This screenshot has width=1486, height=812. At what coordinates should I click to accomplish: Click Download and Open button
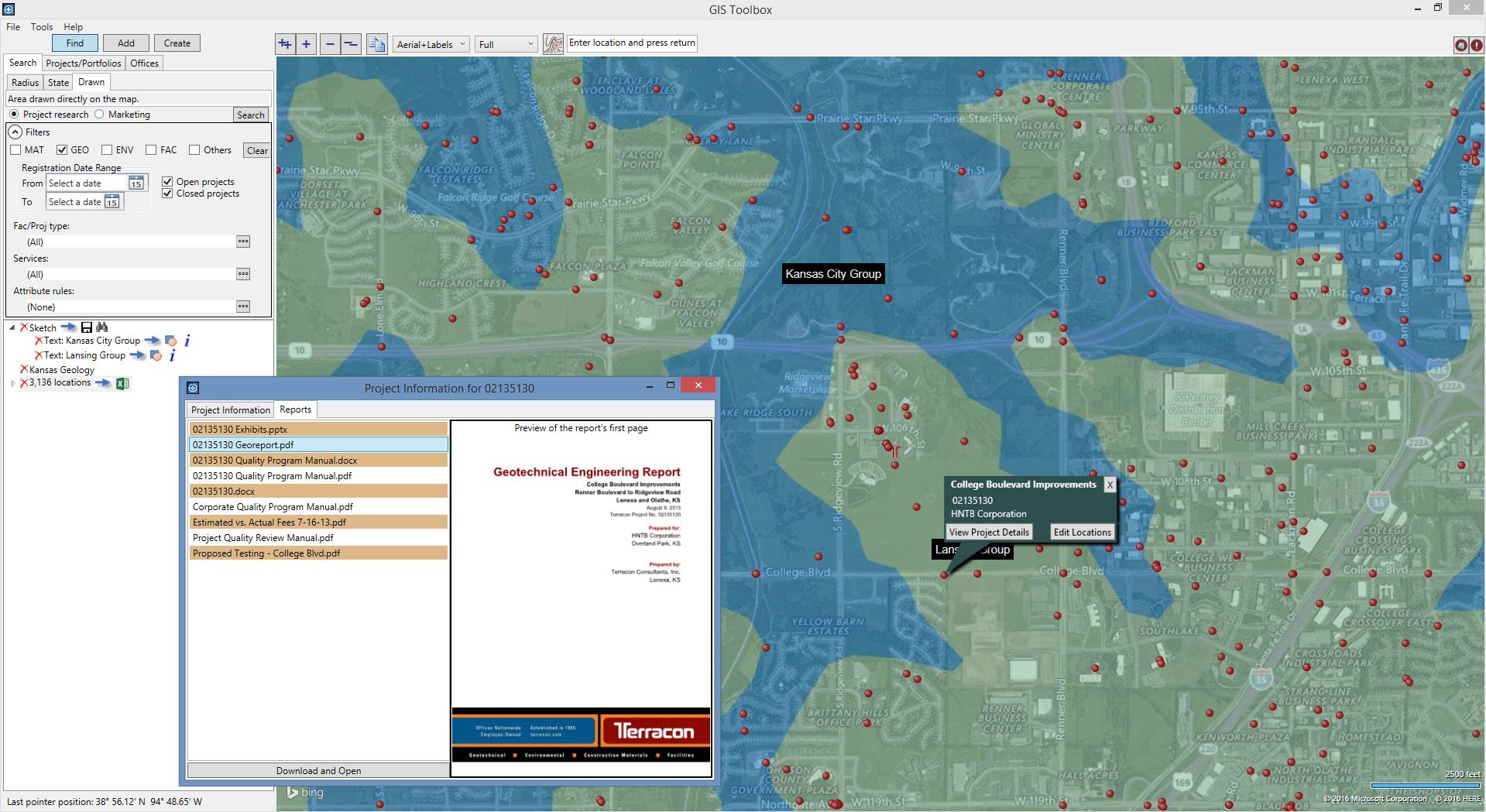pyautogui.click(x=318, y=771)
